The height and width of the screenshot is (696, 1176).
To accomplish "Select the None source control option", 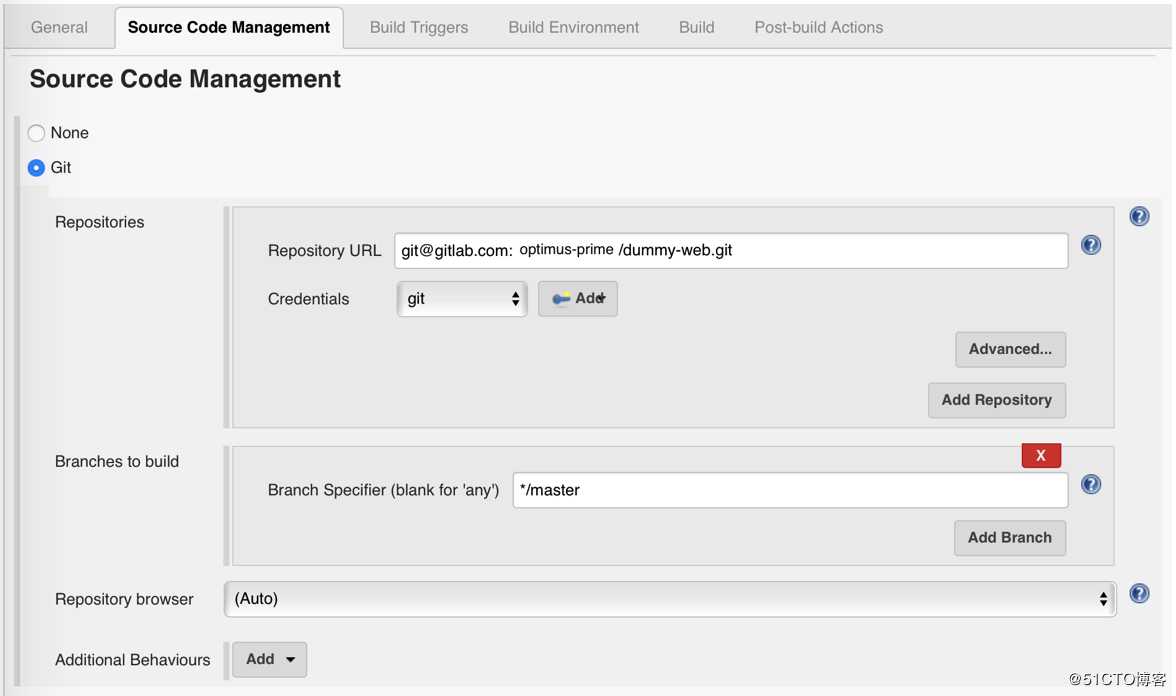I will pyautogui.click(x=35, y=132).
